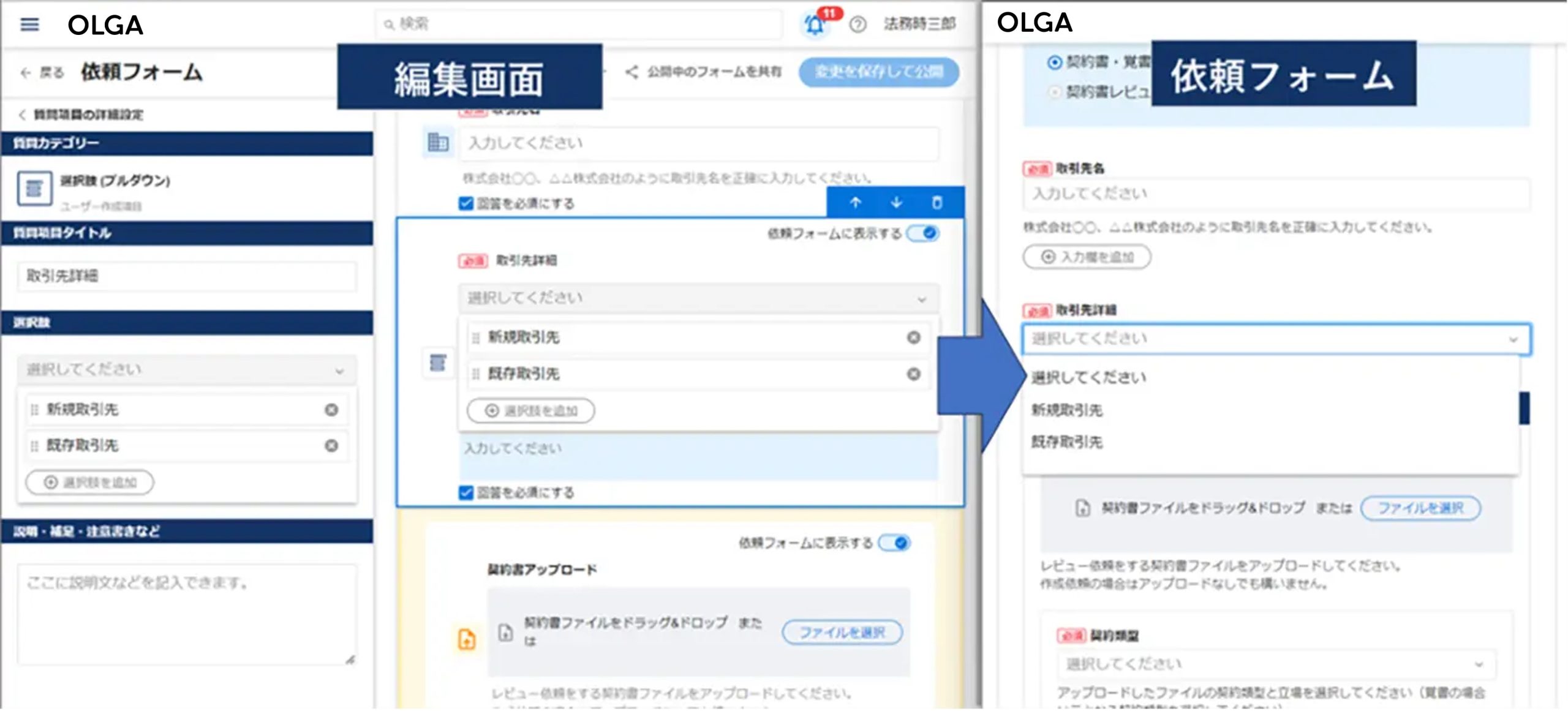Grab the drag handle of 既存取引先 in center editor
Screen dimensions: 1568x711
[x=476, y=374]
